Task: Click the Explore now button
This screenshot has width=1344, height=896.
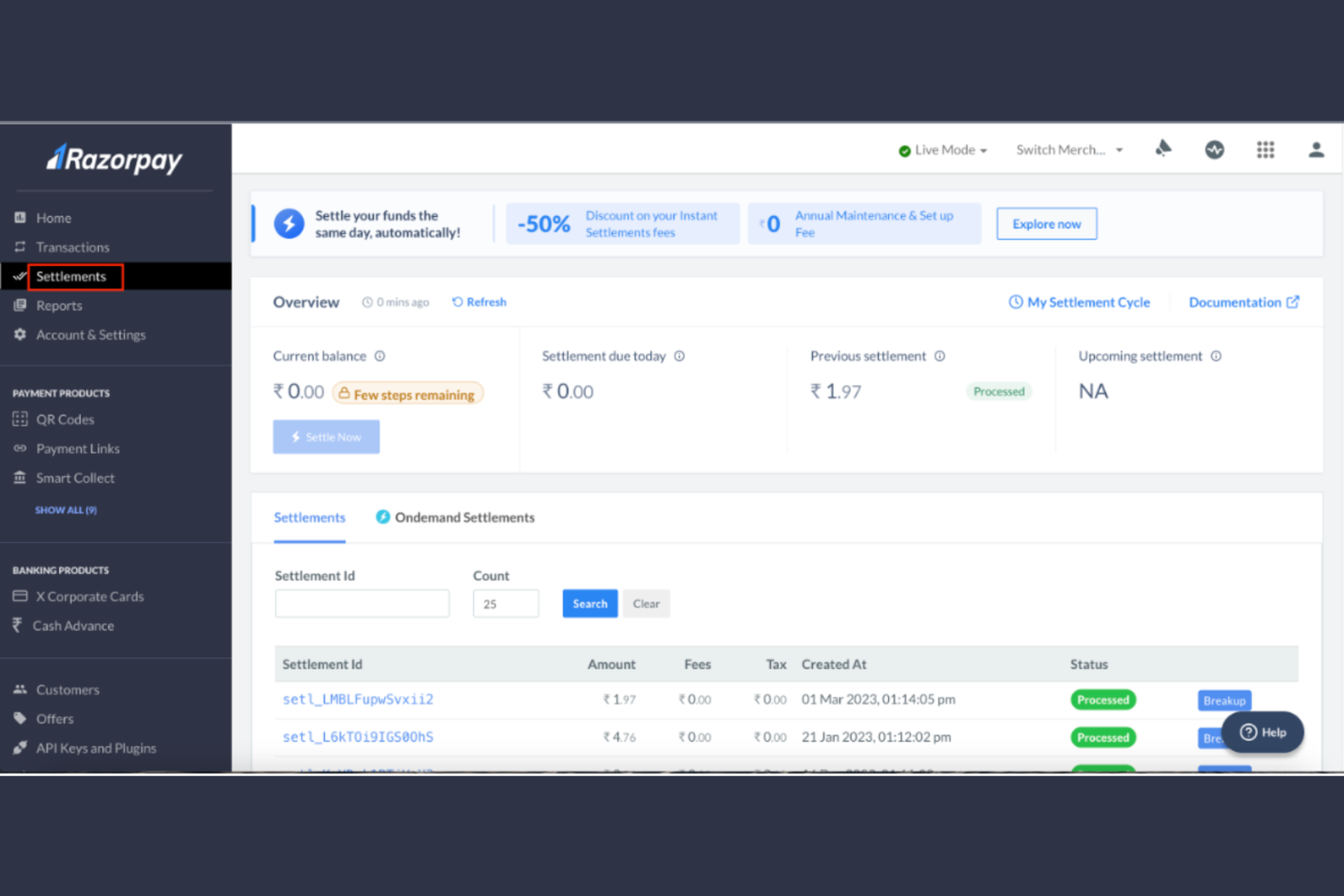Action: click(1046, 223)
